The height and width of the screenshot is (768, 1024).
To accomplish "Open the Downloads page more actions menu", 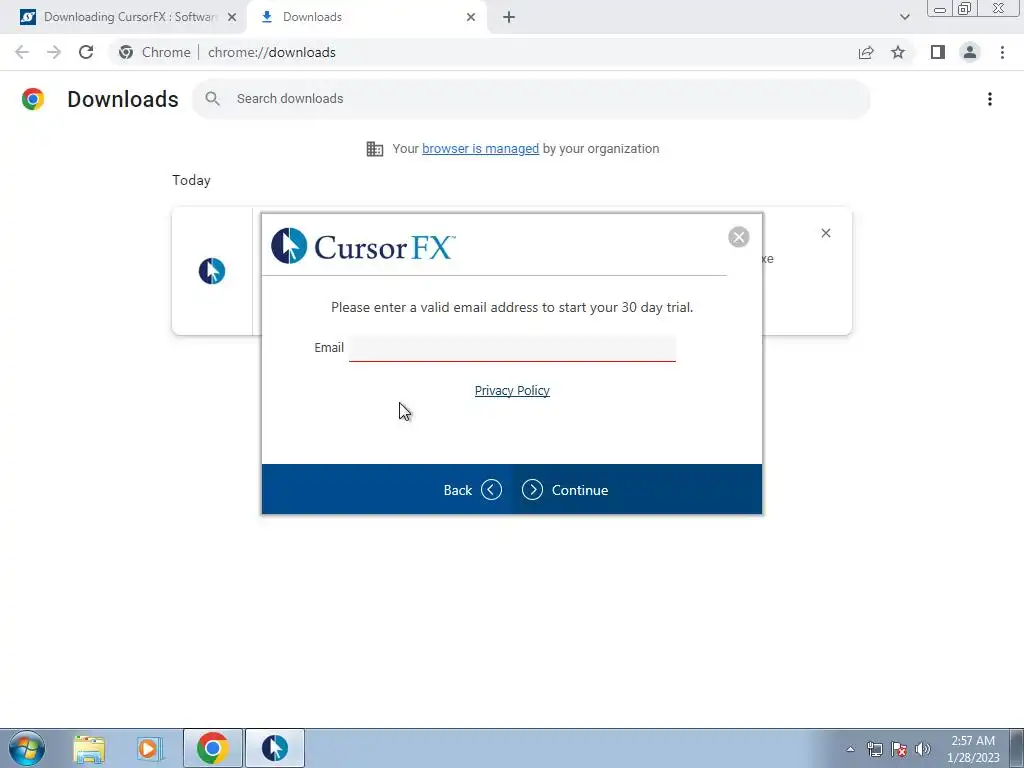I will pos(990,99).
